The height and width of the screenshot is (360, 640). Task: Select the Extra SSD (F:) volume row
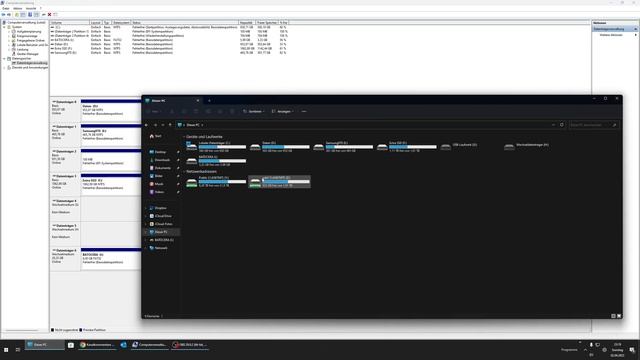pyautogui.click(x=169, y=48)
